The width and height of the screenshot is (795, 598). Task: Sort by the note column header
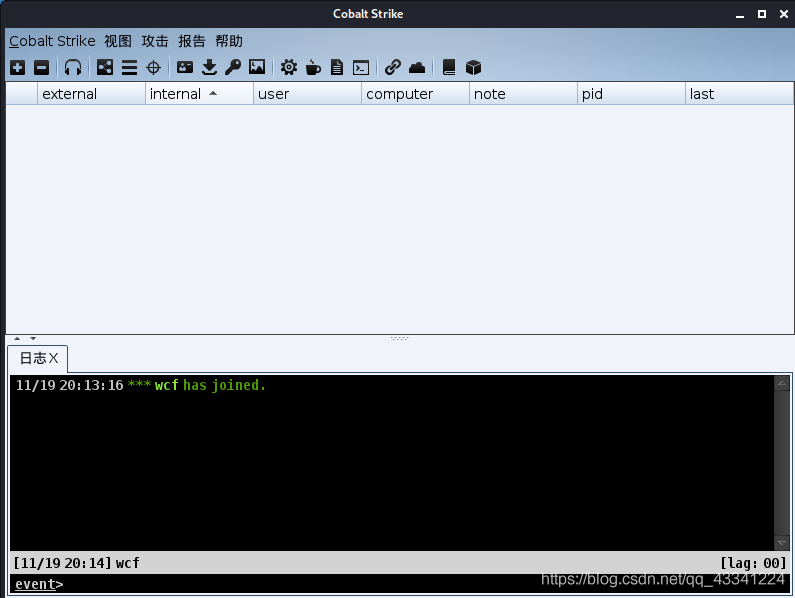pyautogui.click(x=523, y=94)
